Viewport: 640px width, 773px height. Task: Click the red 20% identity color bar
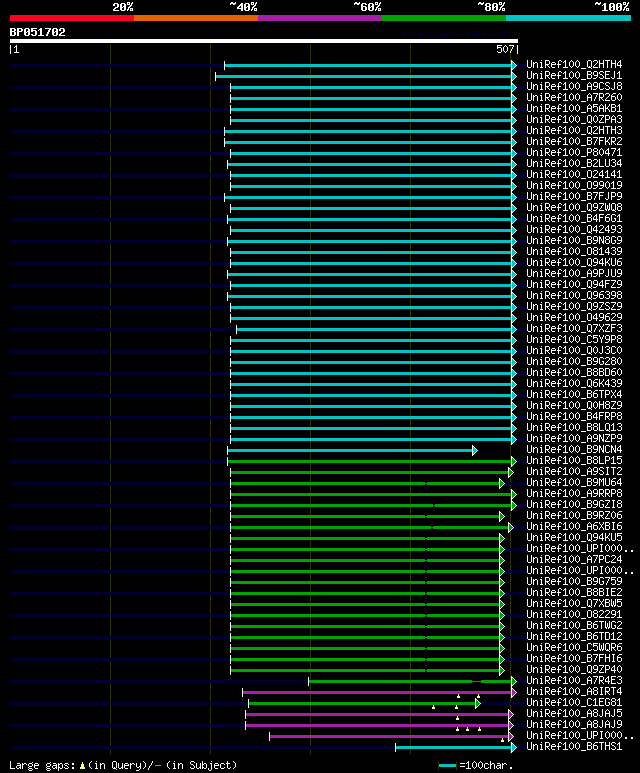pos(71,18)
